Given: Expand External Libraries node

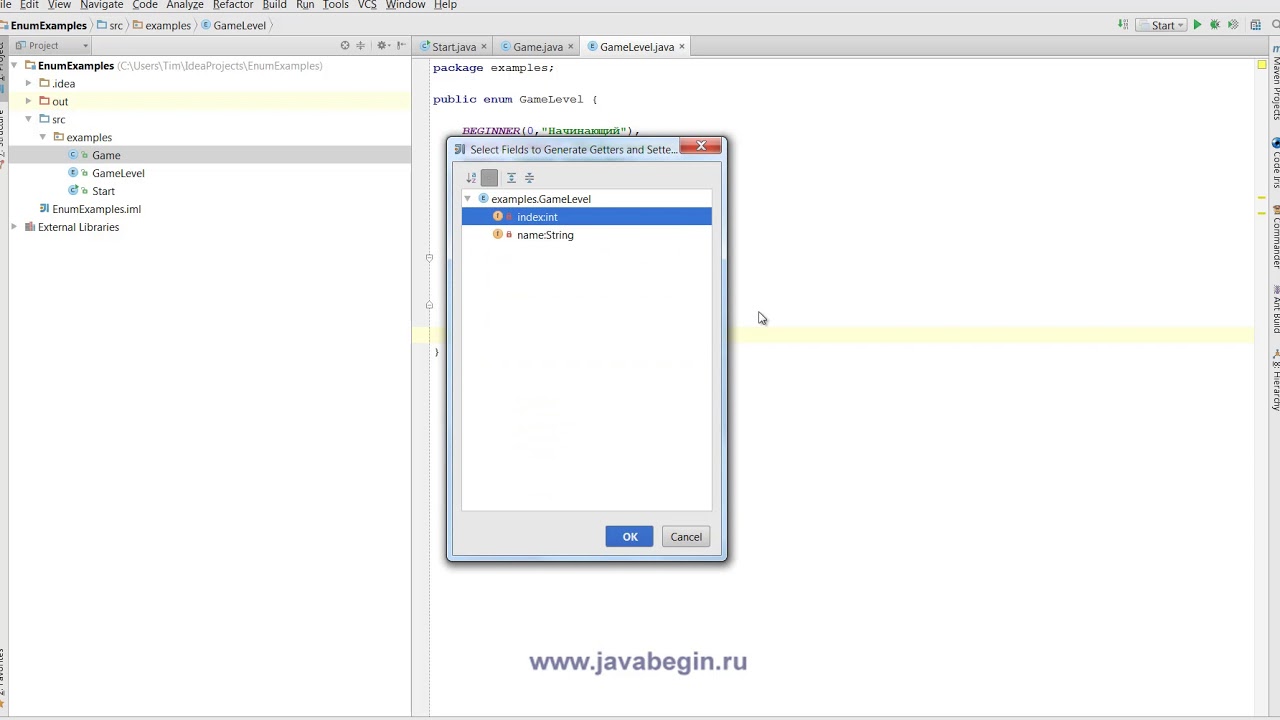Looking at the screenshot, I should (14, 228).
